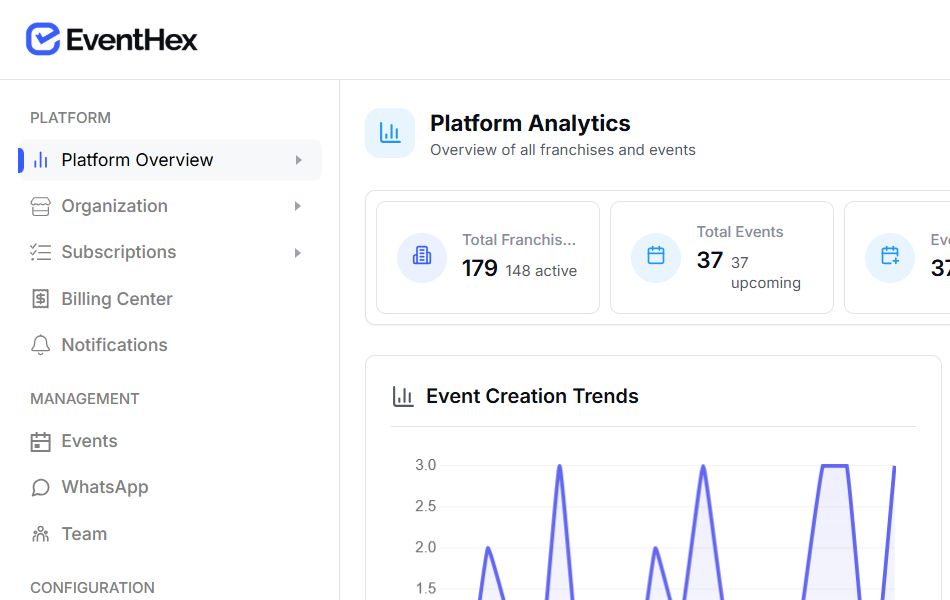950x600 pixels.
Task: Click the '37 upcoming' label
Action: click(766, 273)
